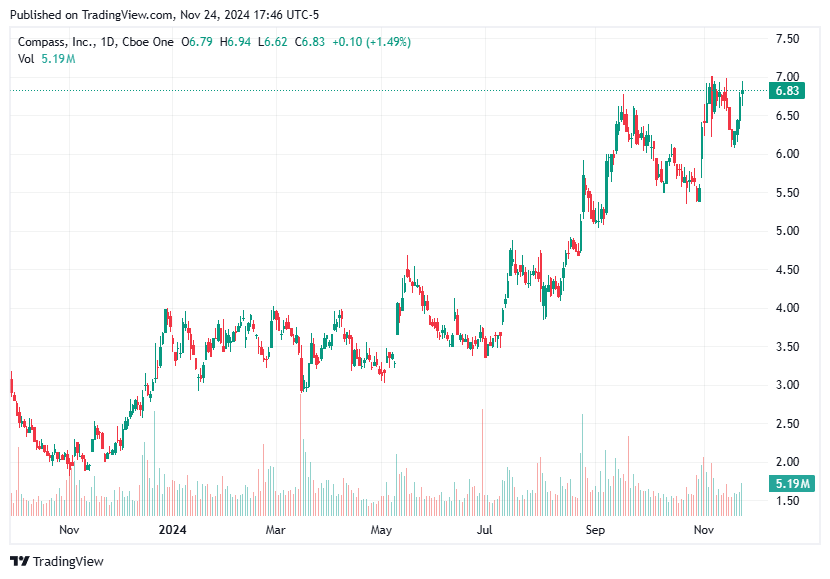Click the 'Published on TradingView.com' header text
The image size is (830, 579).
coord(92,15)
